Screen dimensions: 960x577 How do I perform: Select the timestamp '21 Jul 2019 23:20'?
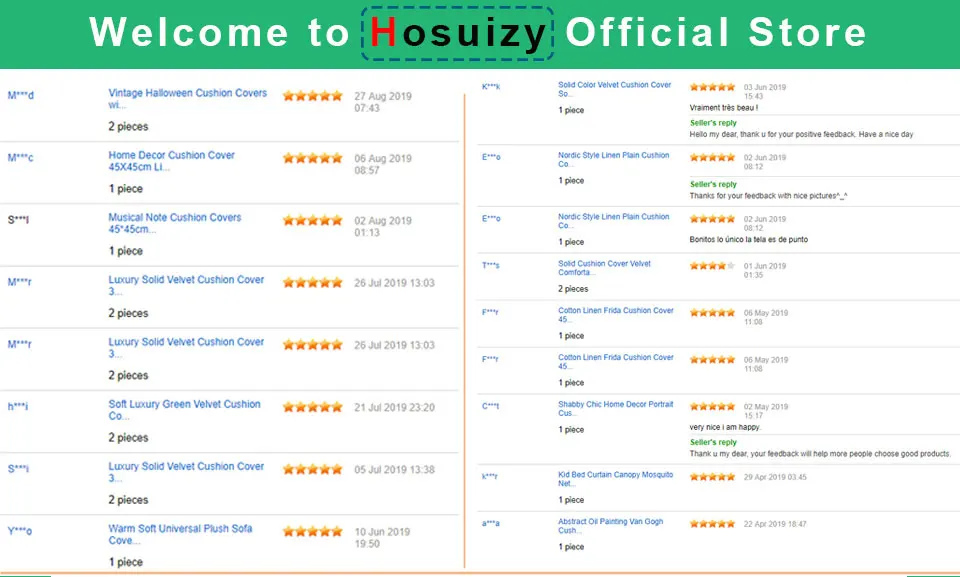tap(394, 407)
